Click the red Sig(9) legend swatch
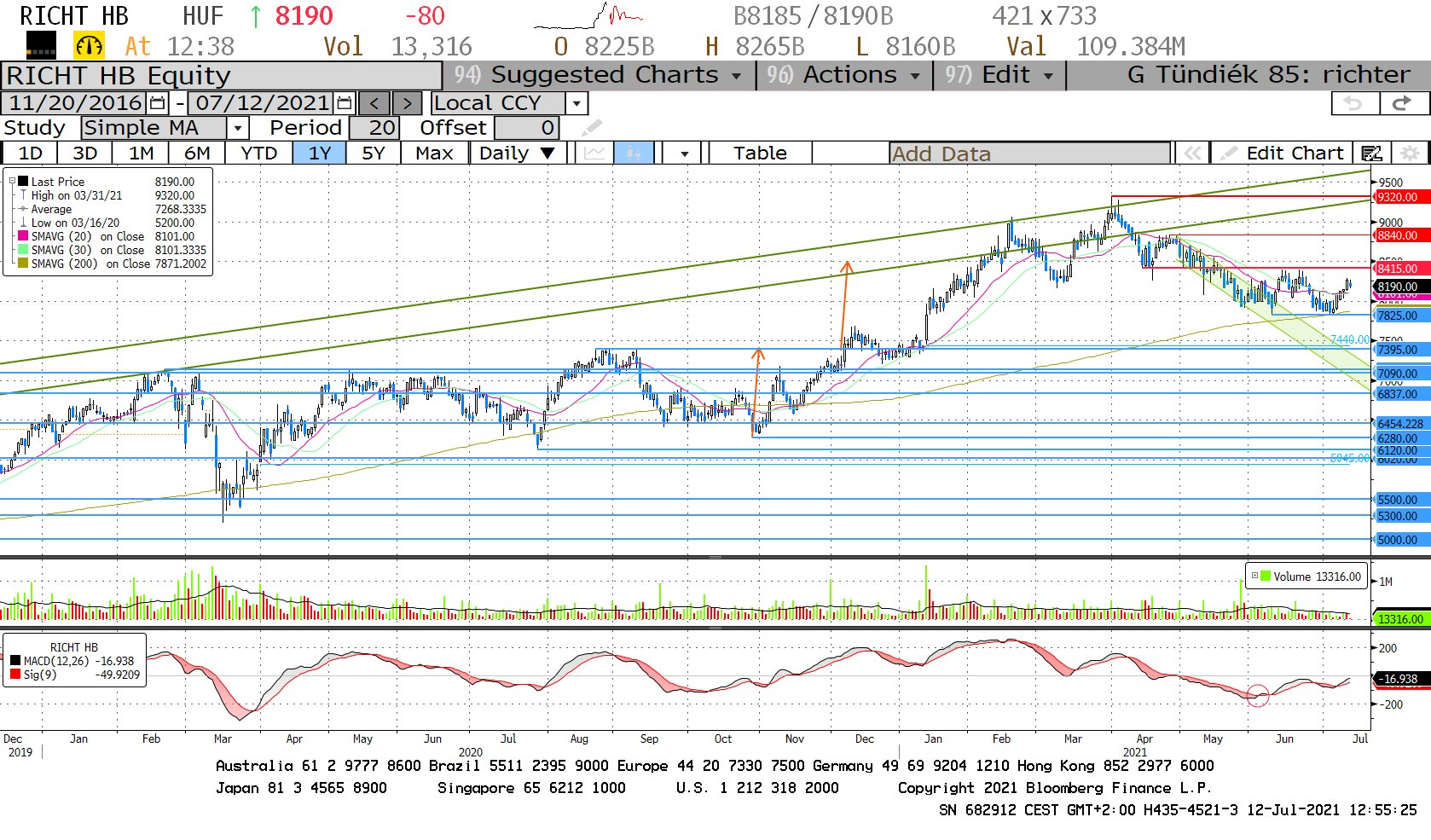 click(15, 674)
